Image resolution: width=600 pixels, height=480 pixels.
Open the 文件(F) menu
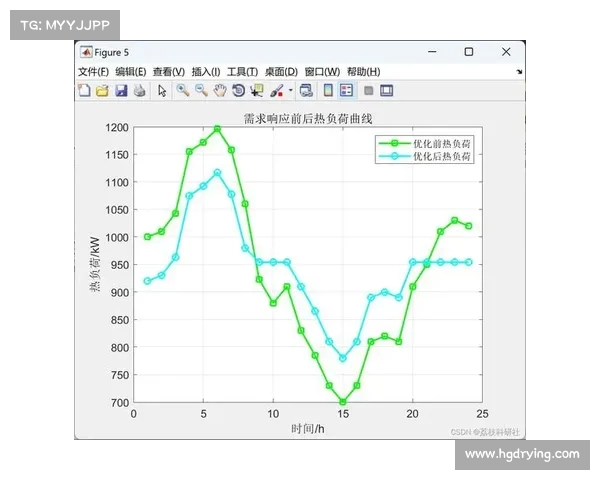tap(93, 72)
